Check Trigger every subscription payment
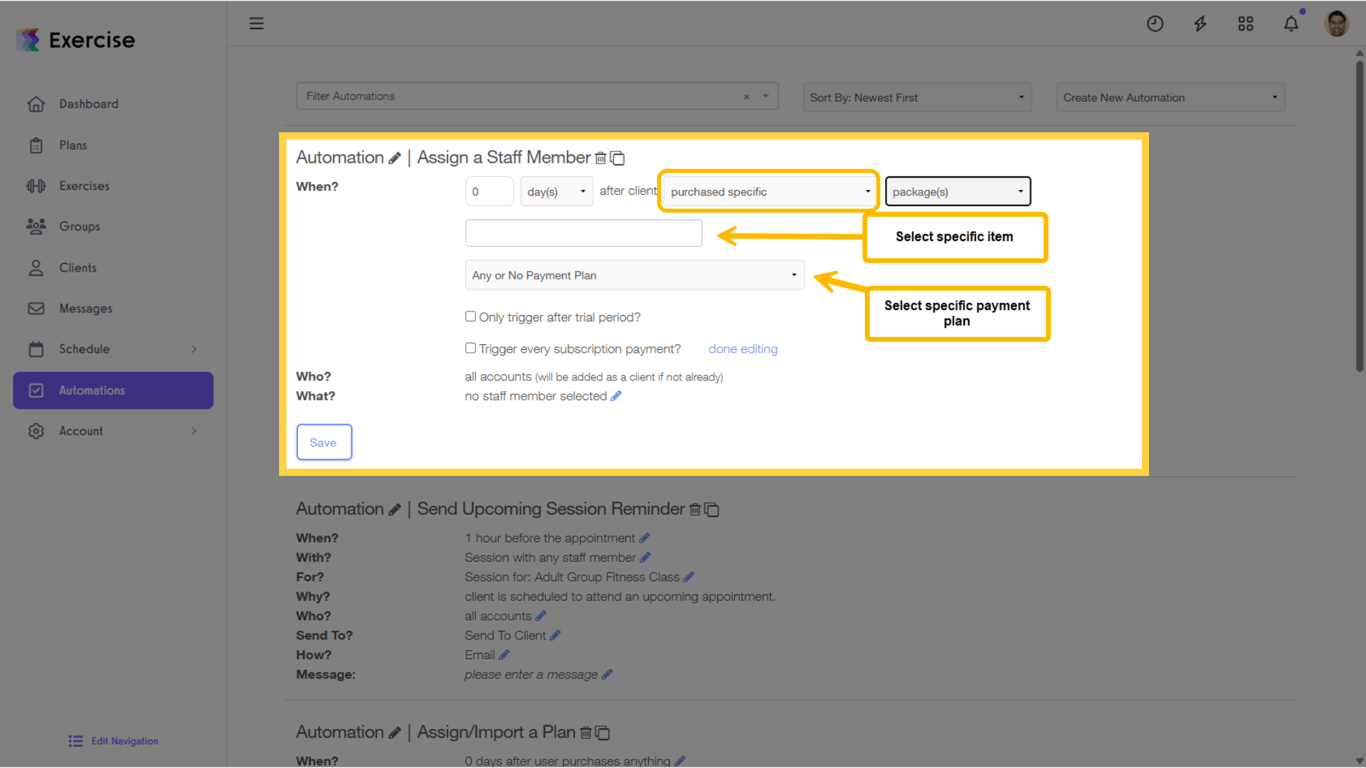 (x=470, y=348)
